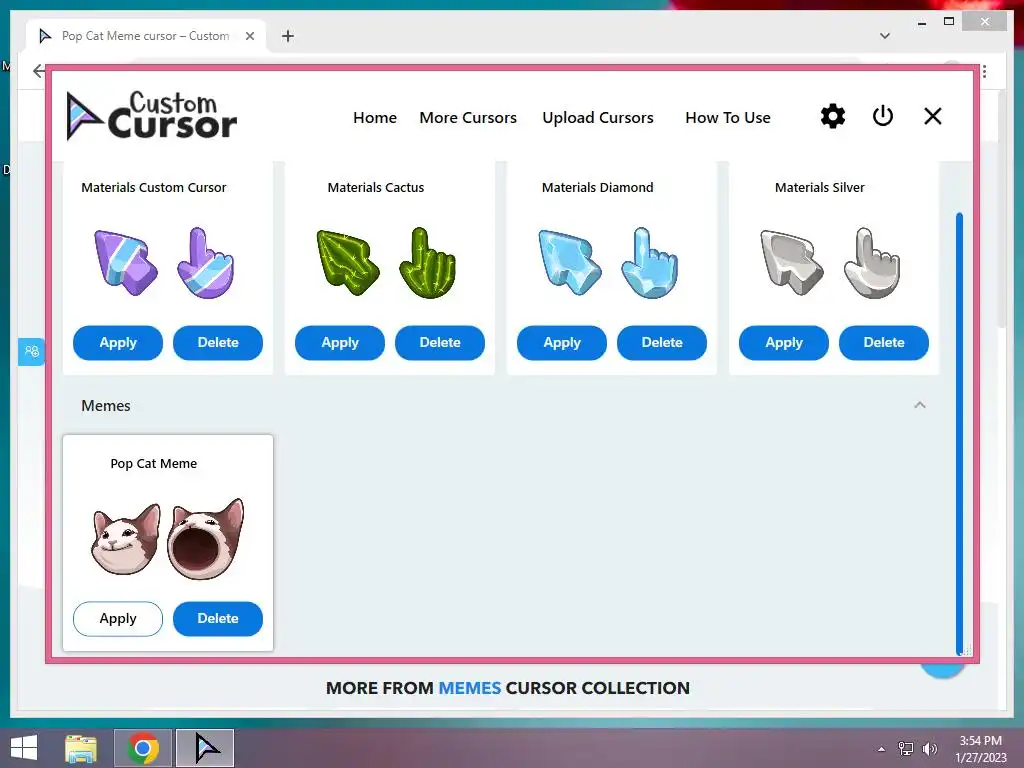The width and height of the screenshot is (1024, 768).
Task: Show hidden system tray icons
Action: coord(881,749)
